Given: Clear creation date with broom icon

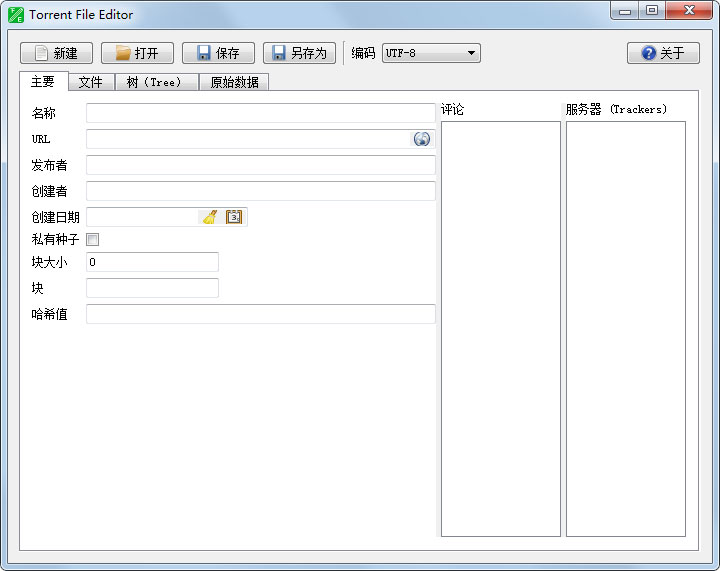Looking at the screenshot, I should (x=210, y=217).
